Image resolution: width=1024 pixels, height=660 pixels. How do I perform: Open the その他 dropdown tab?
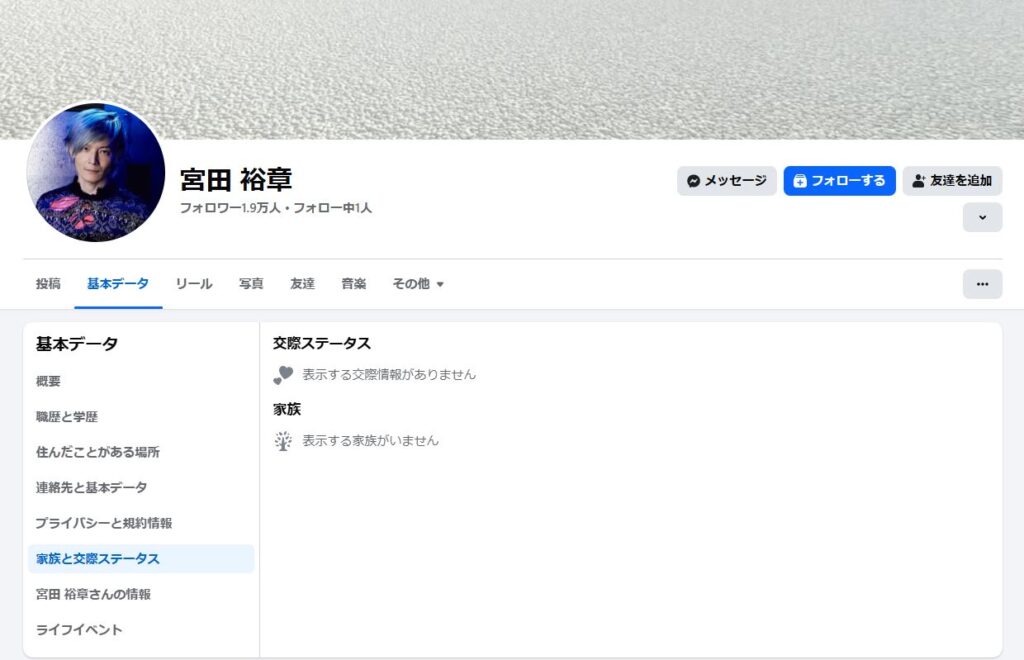(x=418, y=284)
